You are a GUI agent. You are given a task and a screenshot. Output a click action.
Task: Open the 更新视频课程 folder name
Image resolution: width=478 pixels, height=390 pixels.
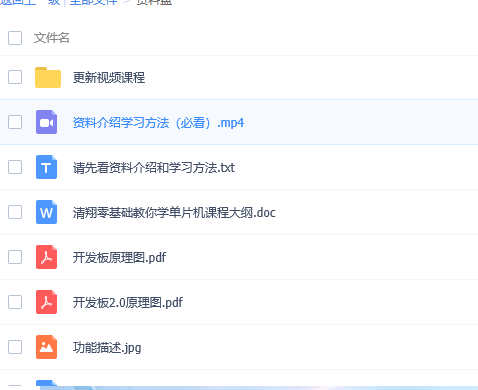(109, 78)
